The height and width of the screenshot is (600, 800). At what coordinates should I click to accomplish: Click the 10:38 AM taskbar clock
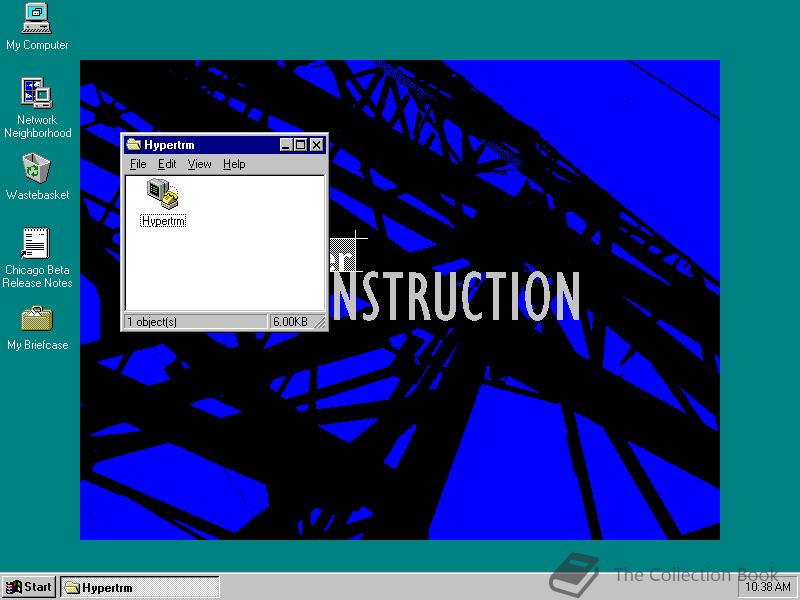(x=767, y=587)
